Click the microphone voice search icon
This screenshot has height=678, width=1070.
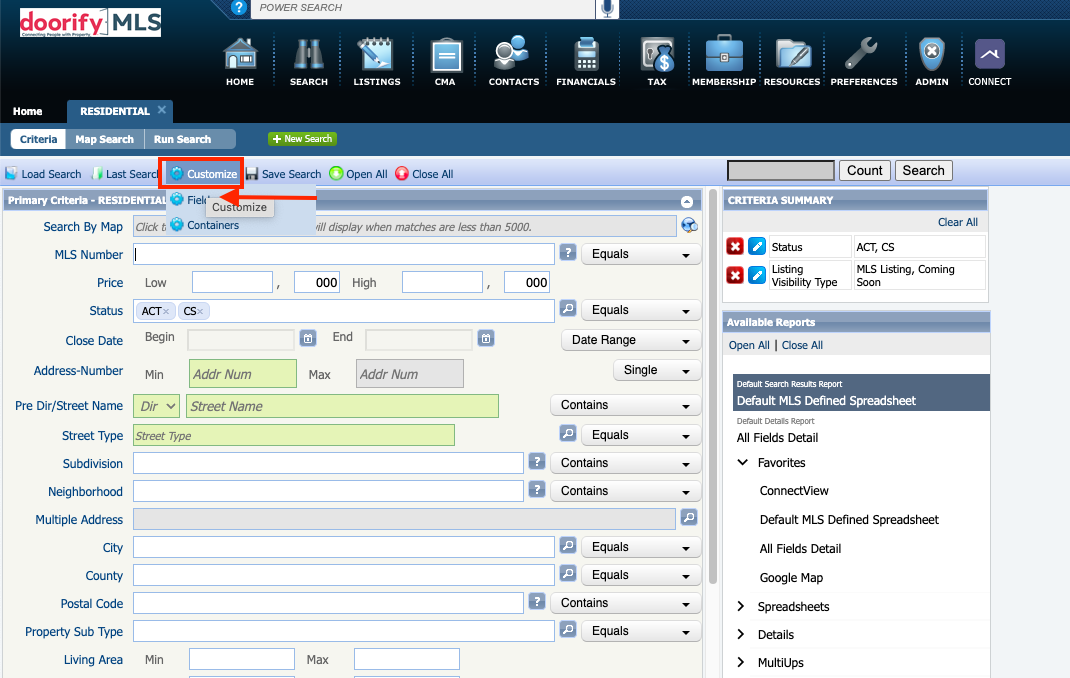click(607, 9)
